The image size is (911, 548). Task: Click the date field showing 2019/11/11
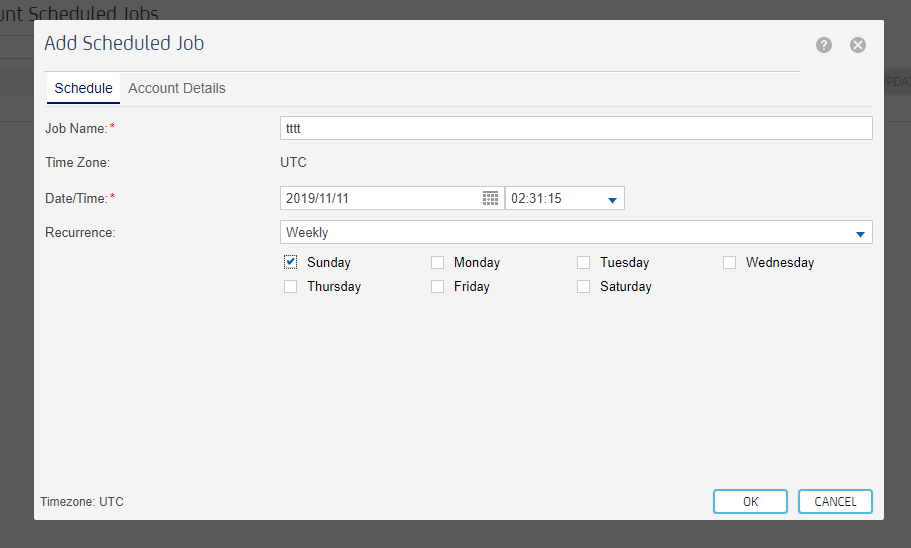380,198
